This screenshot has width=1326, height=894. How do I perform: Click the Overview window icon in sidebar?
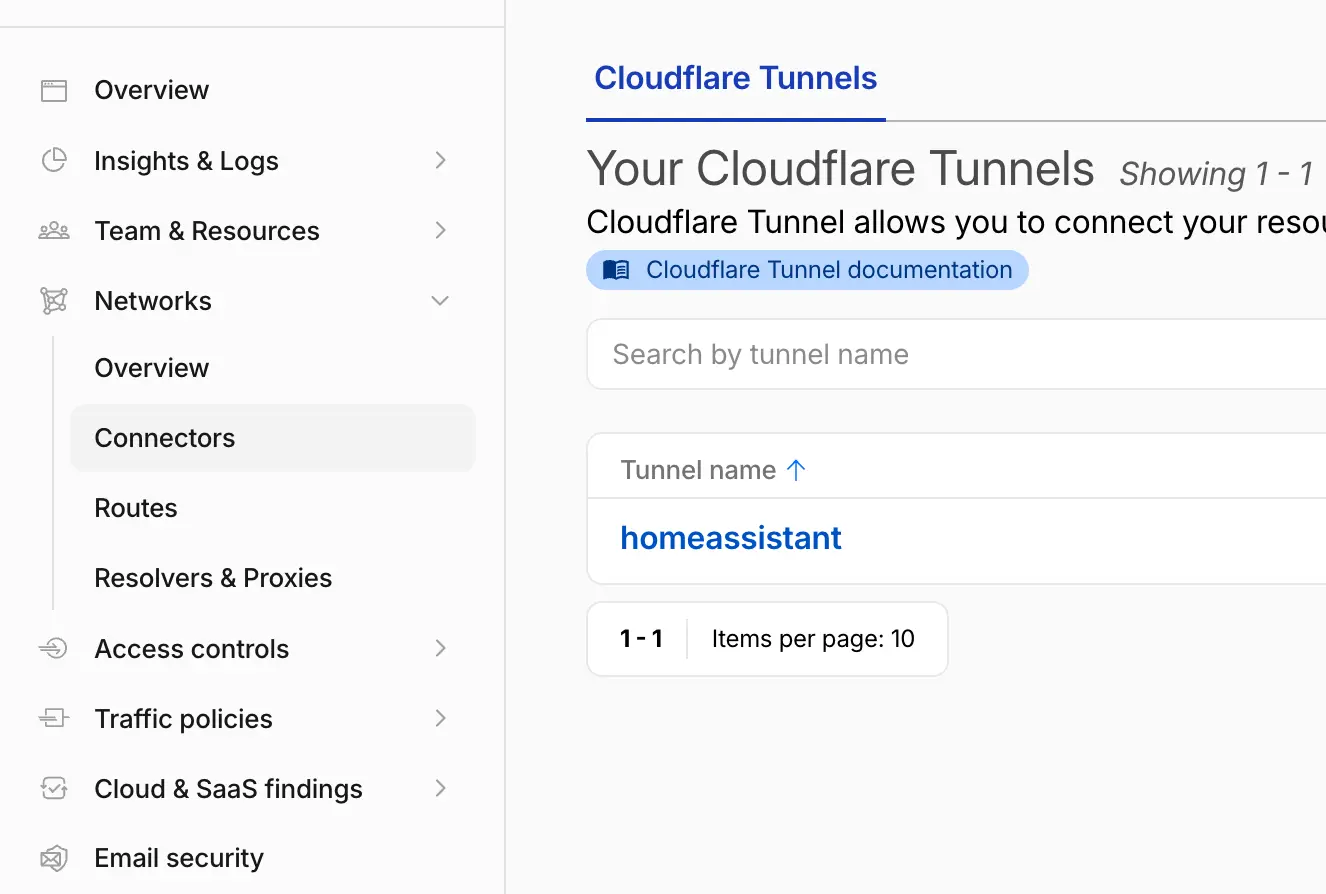pos(53,91)
